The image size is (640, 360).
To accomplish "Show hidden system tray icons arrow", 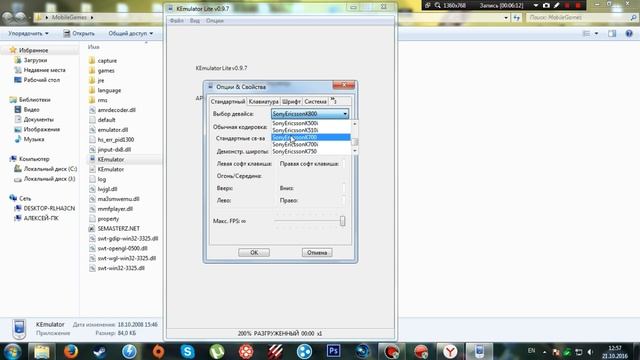I will click(x=544, y=351).
